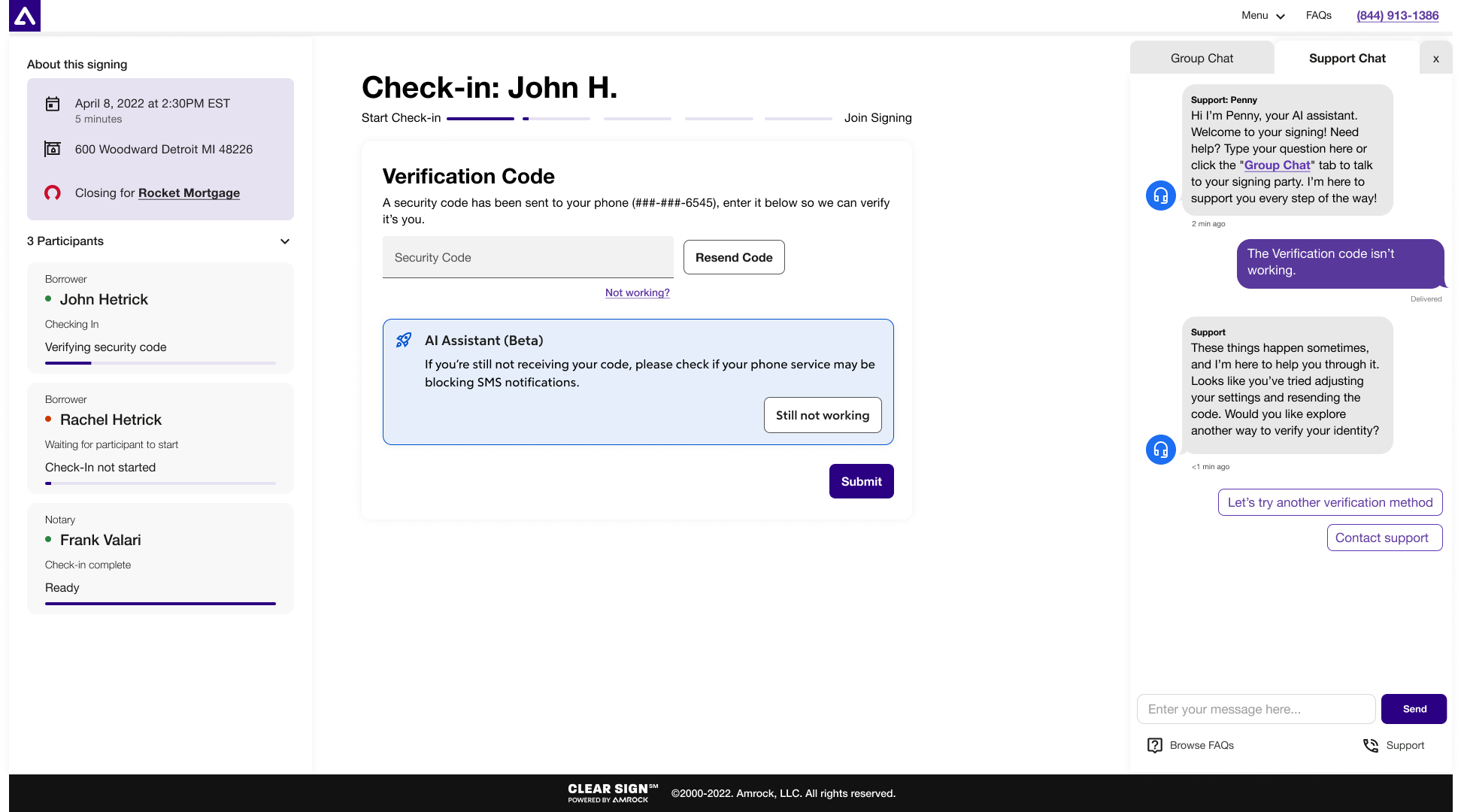Click the Amrock logo icon top-left

pos(25,15)
